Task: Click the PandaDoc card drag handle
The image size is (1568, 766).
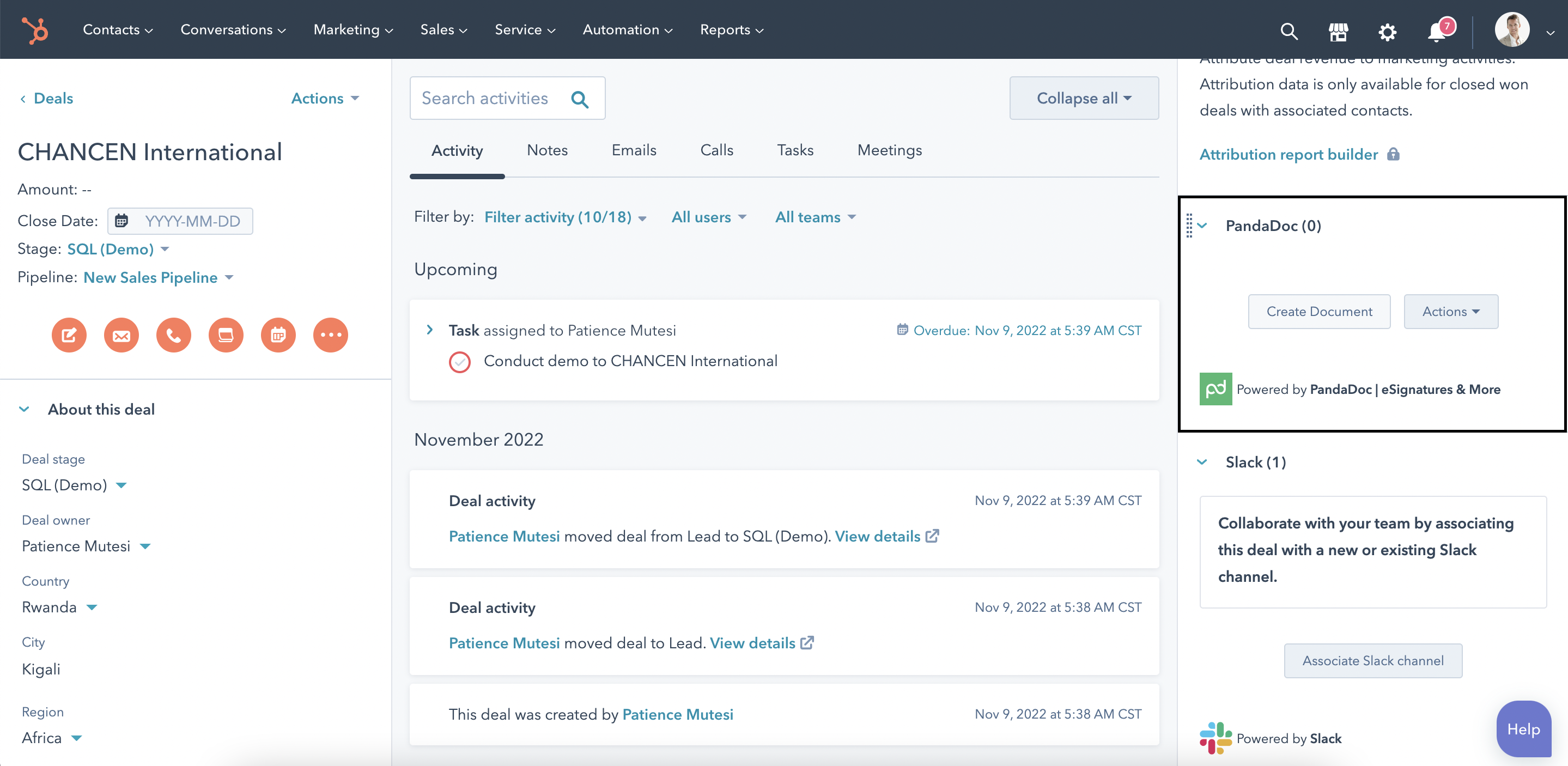Action: pos(1189,226)
